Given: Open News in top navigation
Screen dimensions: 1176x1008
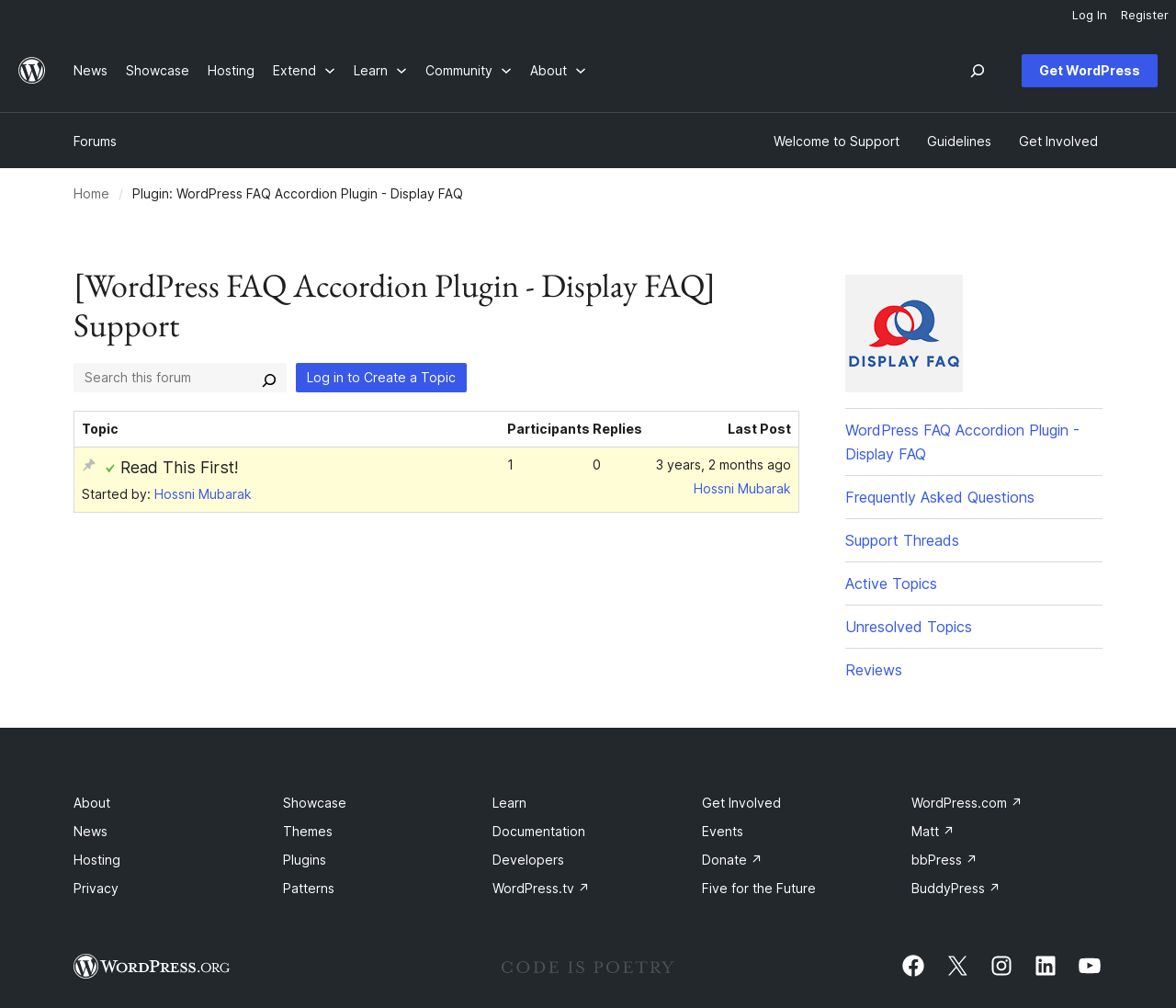Looking at the screenshot, I should [x=90, y=71].
